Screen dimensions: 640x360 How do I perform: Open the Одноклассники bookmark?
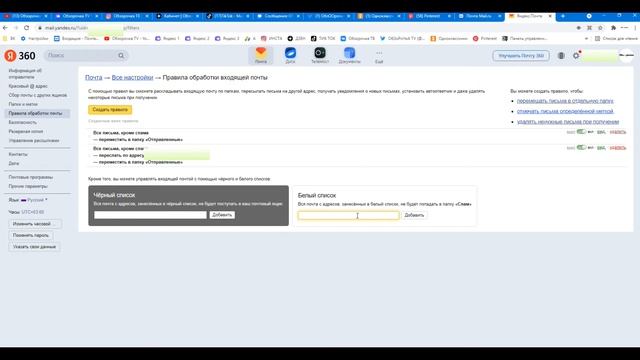(x=449, y=38)
